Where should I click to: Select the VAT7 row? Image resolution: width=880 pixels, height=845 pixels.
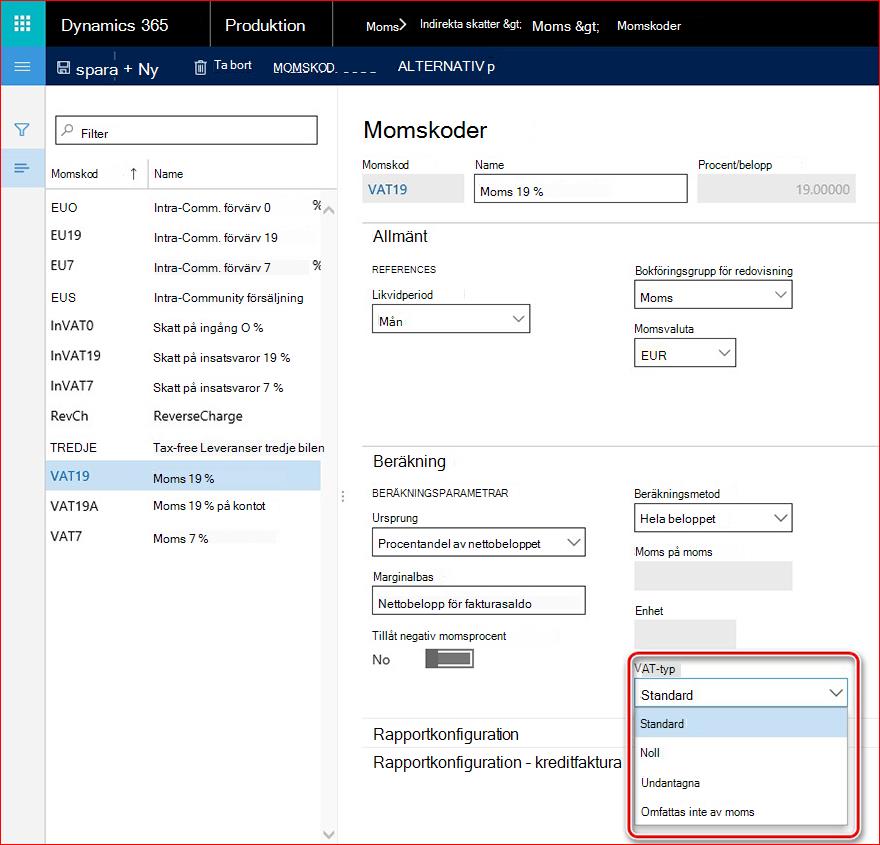[184, 537]
